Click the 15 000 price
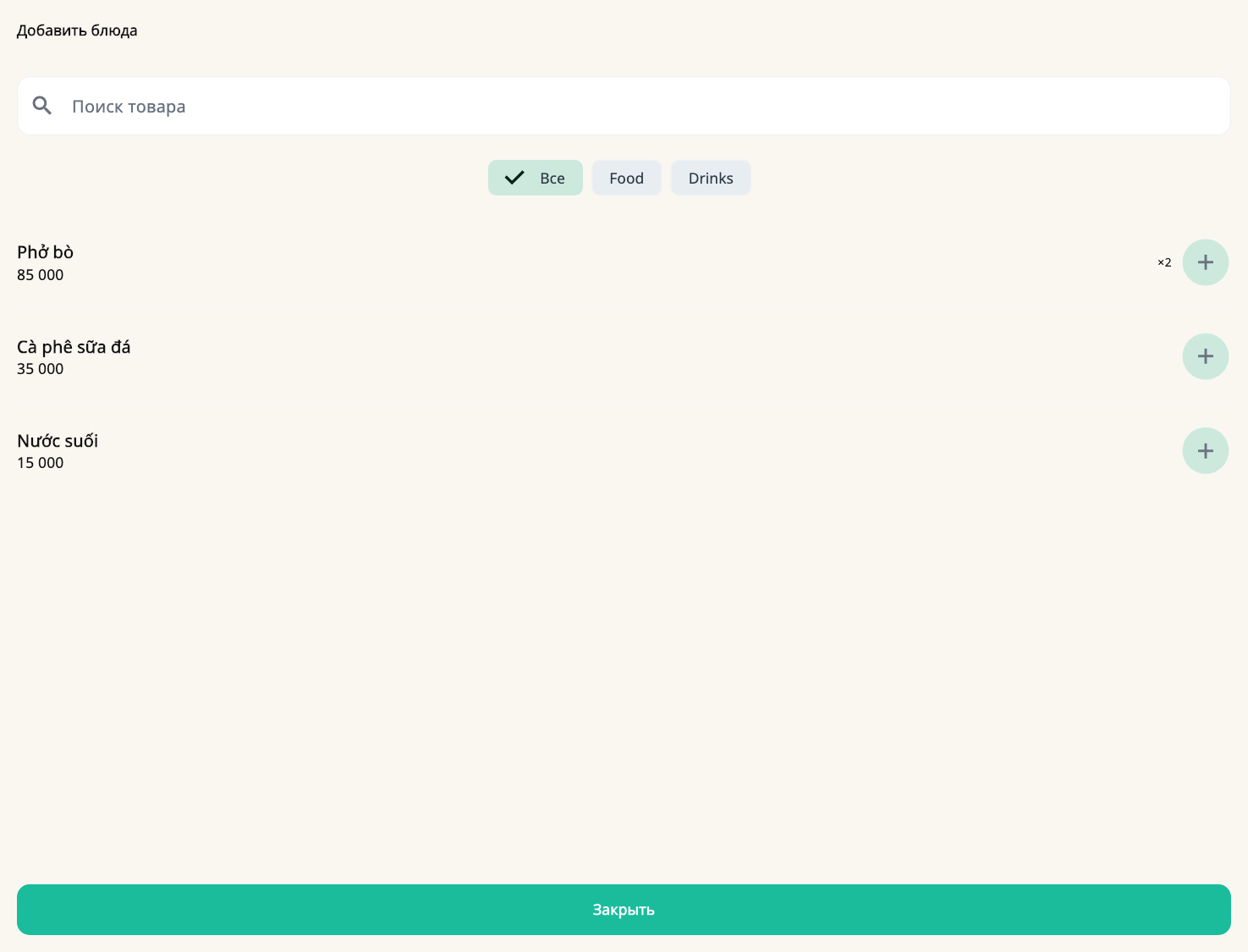Image resolution: width=1248 pixels, height=952 pixels. click(41, 463)
